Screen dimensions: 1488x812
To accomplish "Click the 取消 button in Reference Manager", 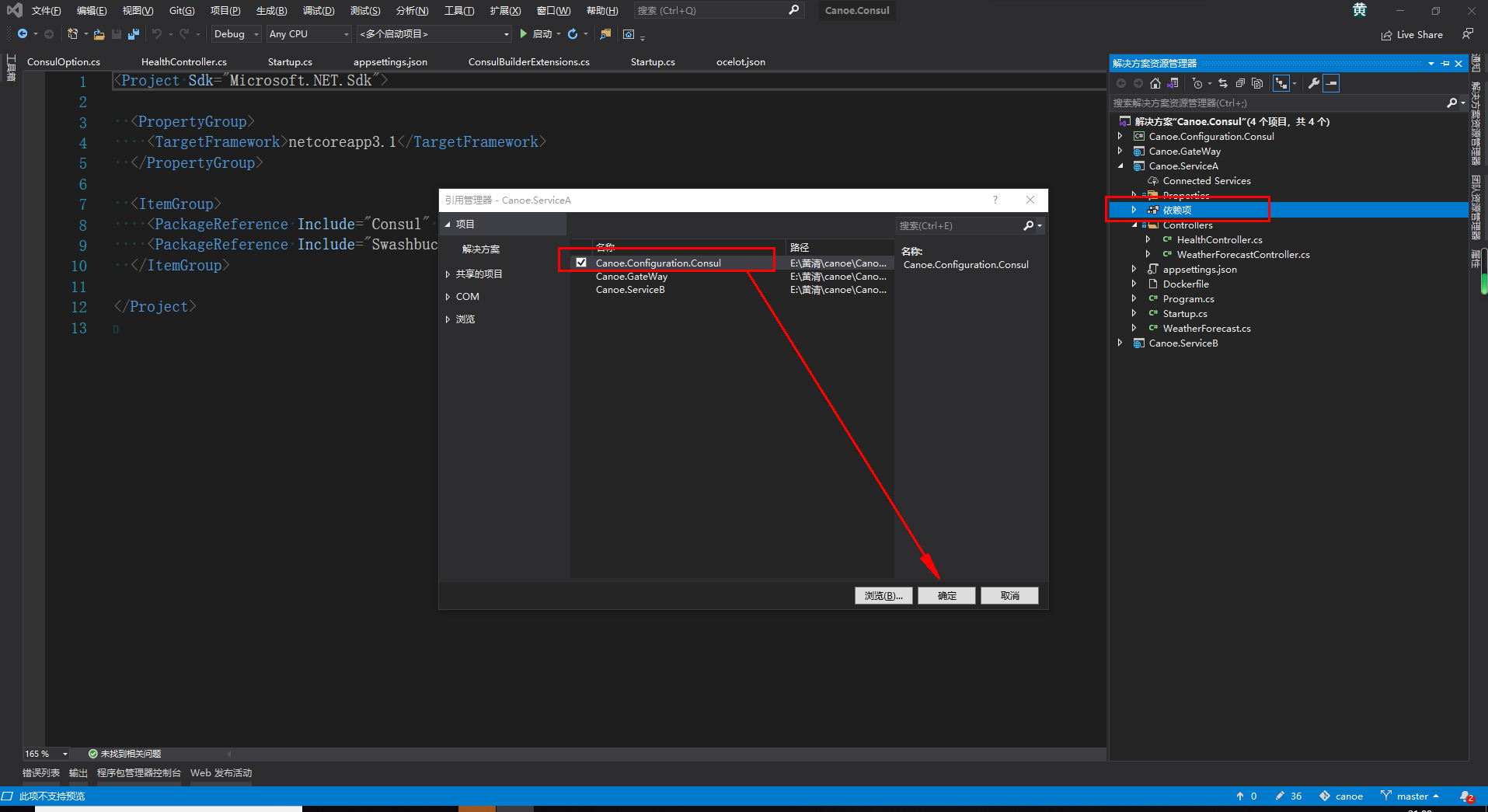I will tap(1009, 596).
